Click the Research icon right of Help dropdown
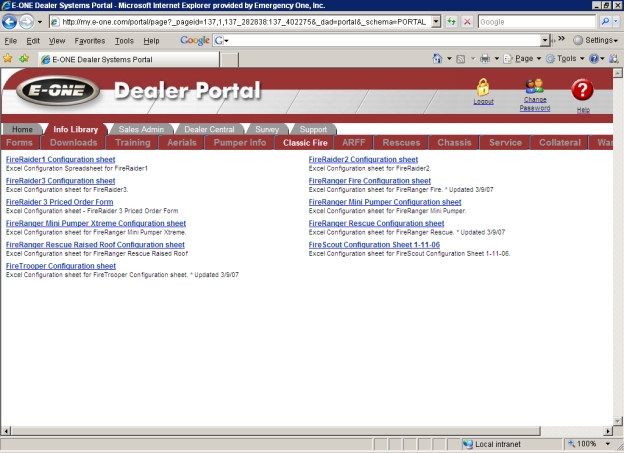Viewport: 624px width, 453px height. click(x=614, y=59)
